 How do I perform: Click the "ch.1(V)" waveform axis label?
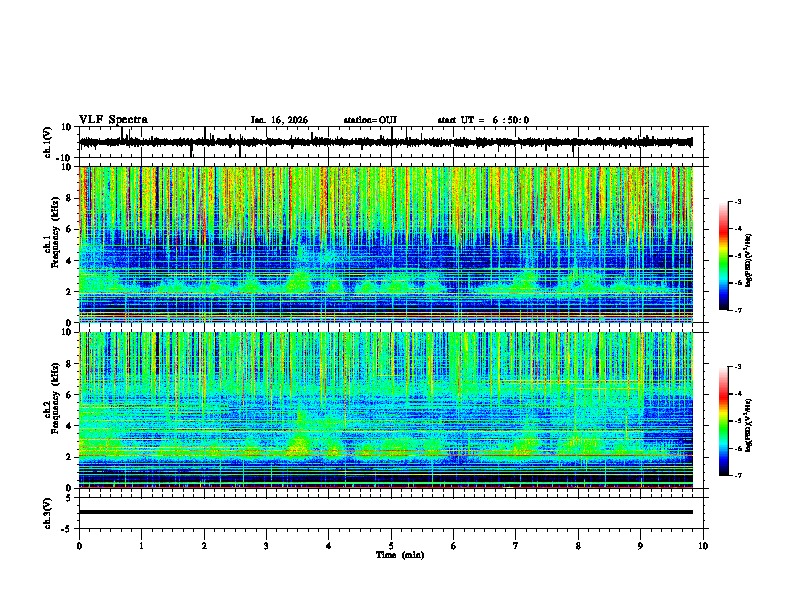click(x=48, y=142)
